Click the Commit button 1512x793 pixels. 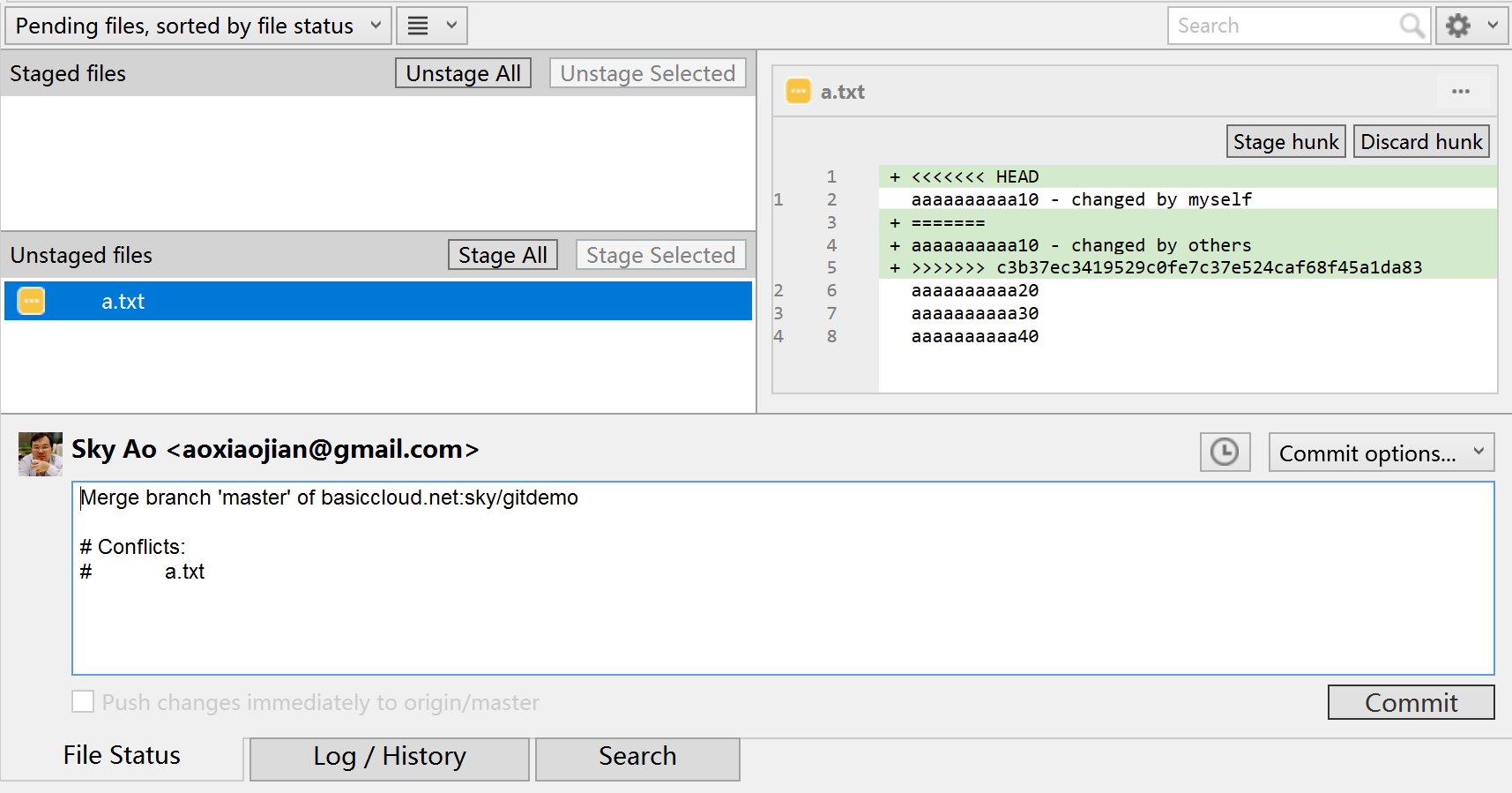(x=1410, y=702)
